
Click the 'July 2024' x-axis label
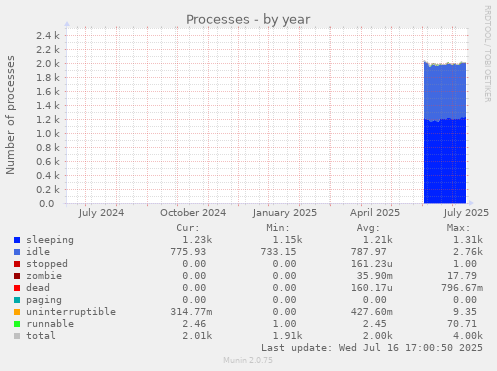point(101,213)
